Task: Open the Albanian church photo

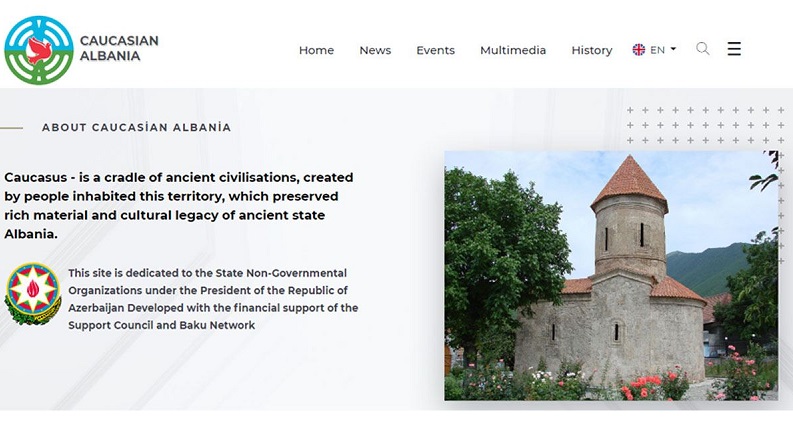Action: 611,276
